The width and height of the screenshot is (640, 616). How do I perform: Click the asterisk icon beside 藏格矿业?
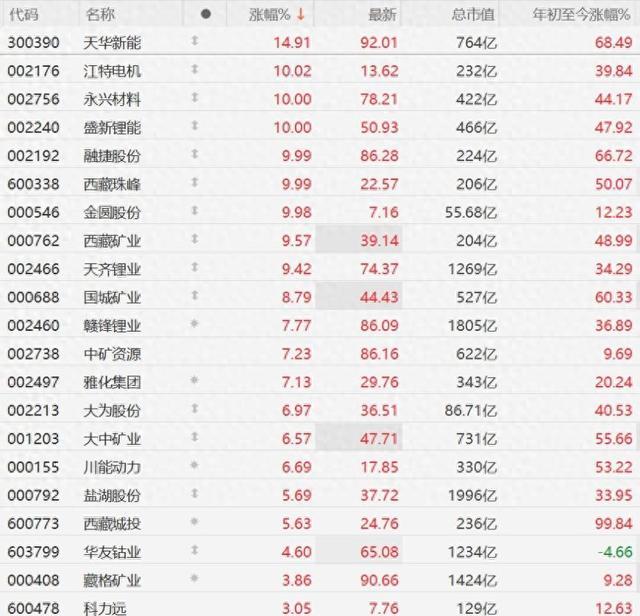pos(195,580)
